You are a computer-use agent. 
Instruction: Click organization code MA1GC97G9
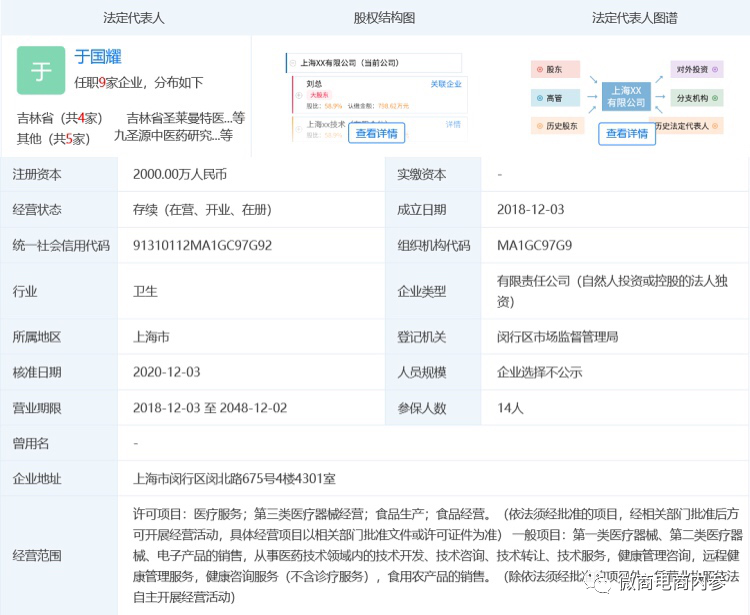coord(534,245)
